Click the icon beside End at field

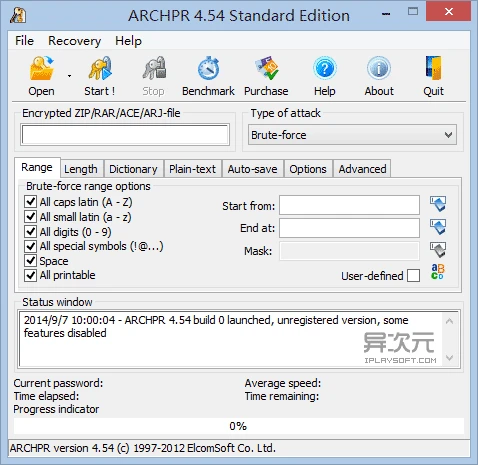(438, 227)
